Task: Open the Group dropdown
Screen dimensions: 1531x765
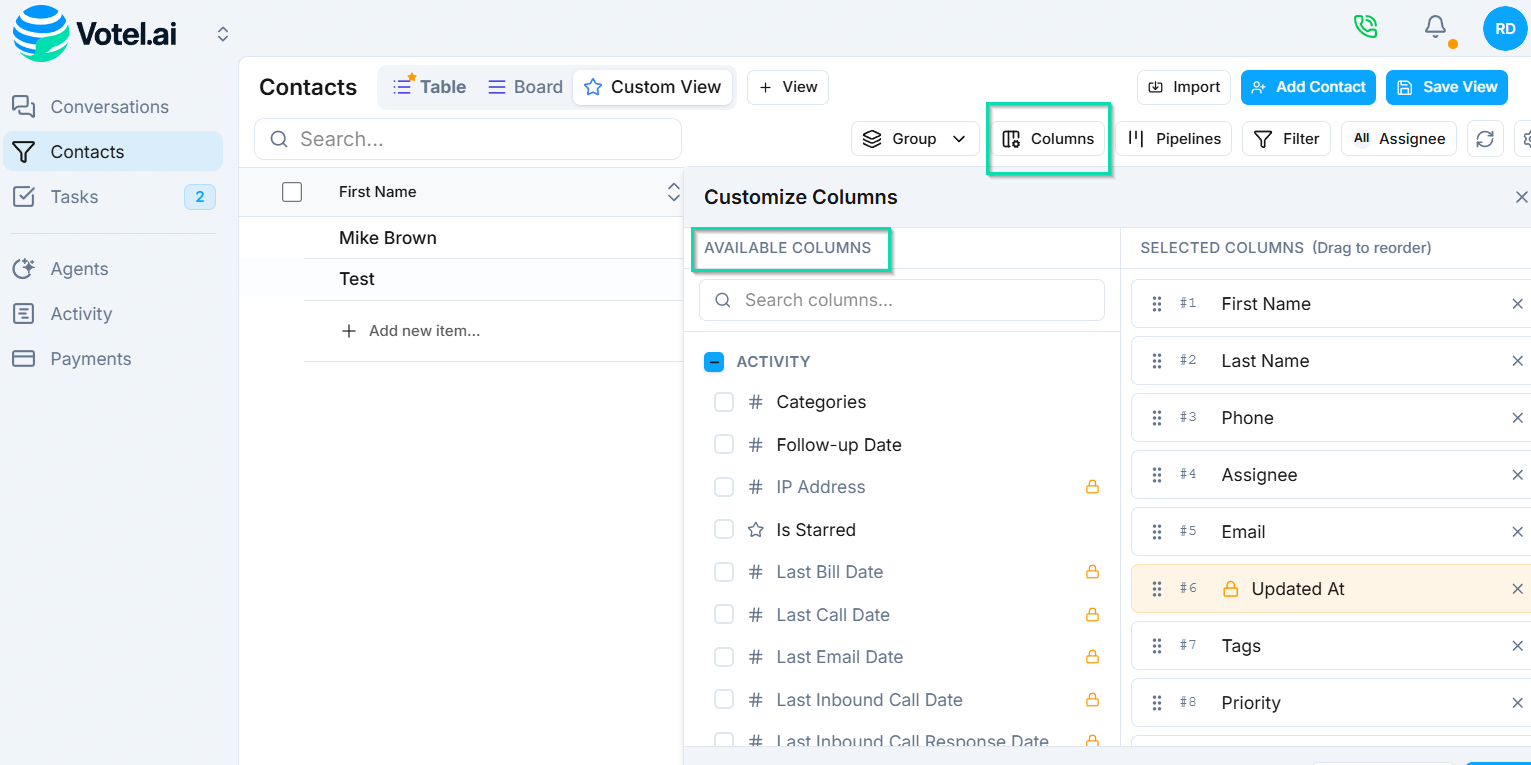Action: 915,139
